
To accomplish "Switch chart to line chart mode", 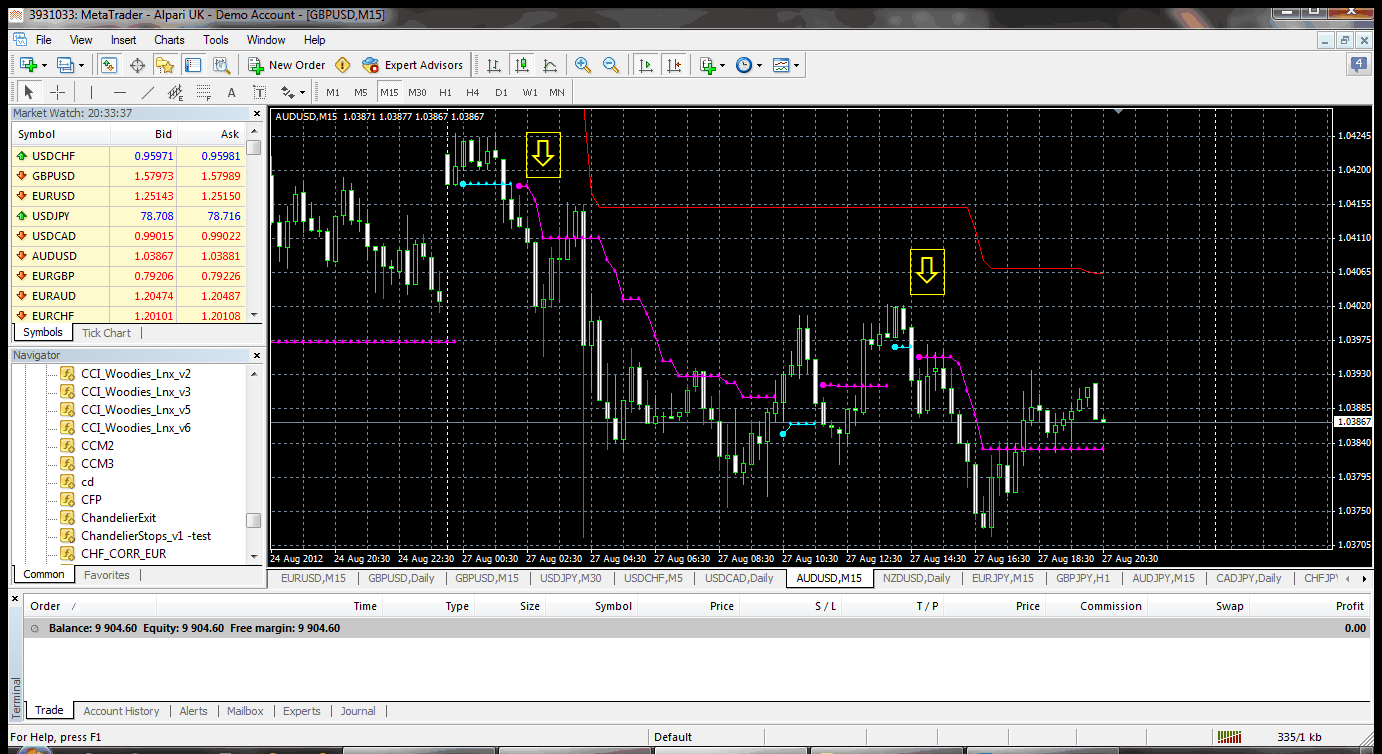I will 549,65.
